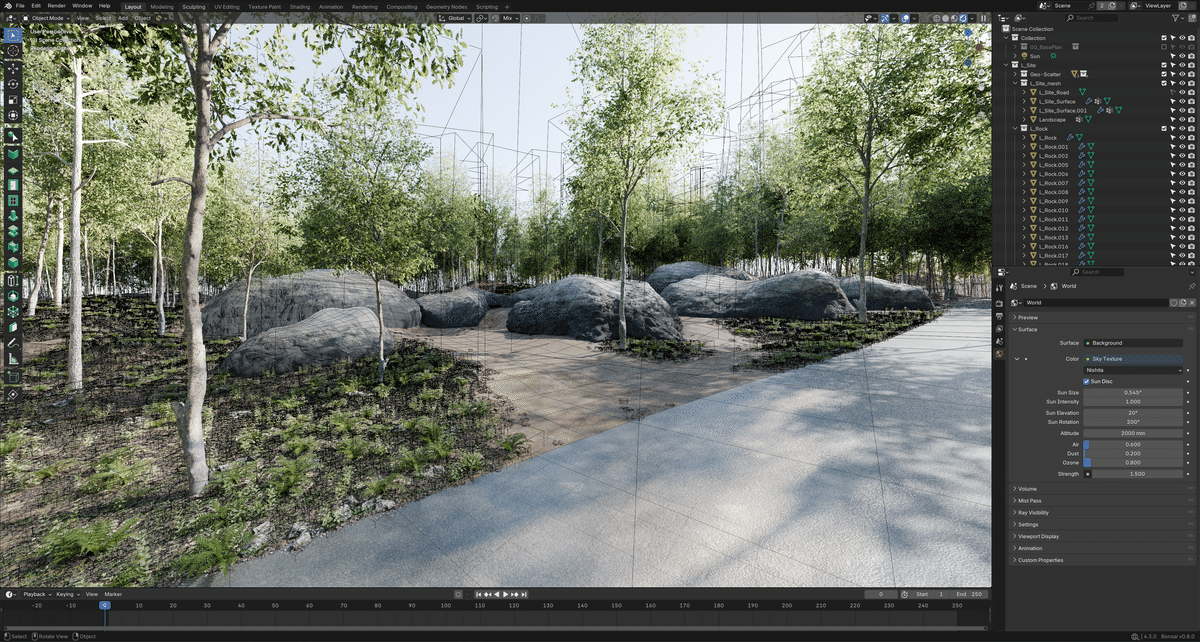Open the Outliner filter options icon
The image size is (1200, 642).
[x=1176, y=17]
